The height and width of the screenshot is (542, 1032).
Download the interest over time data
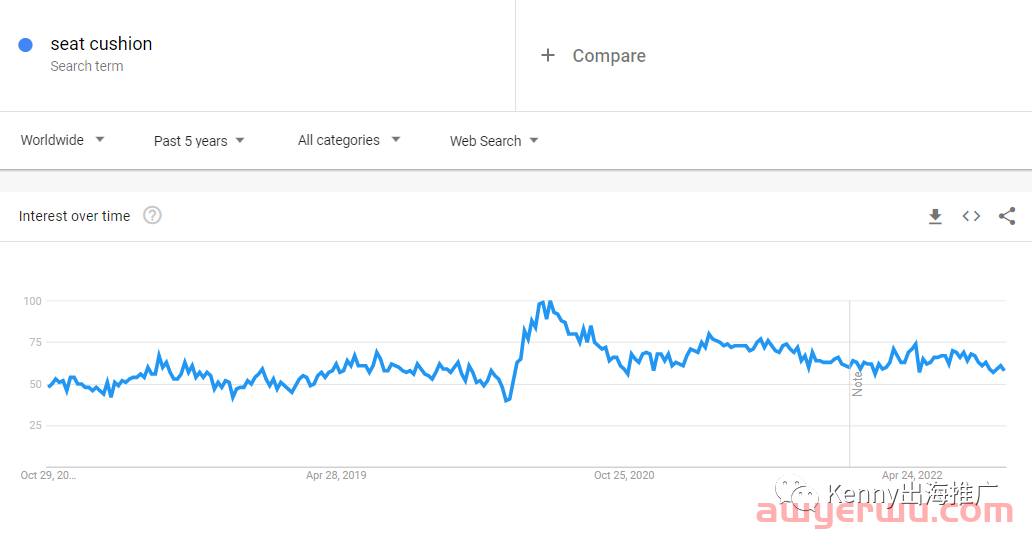(x=935, y=216)
